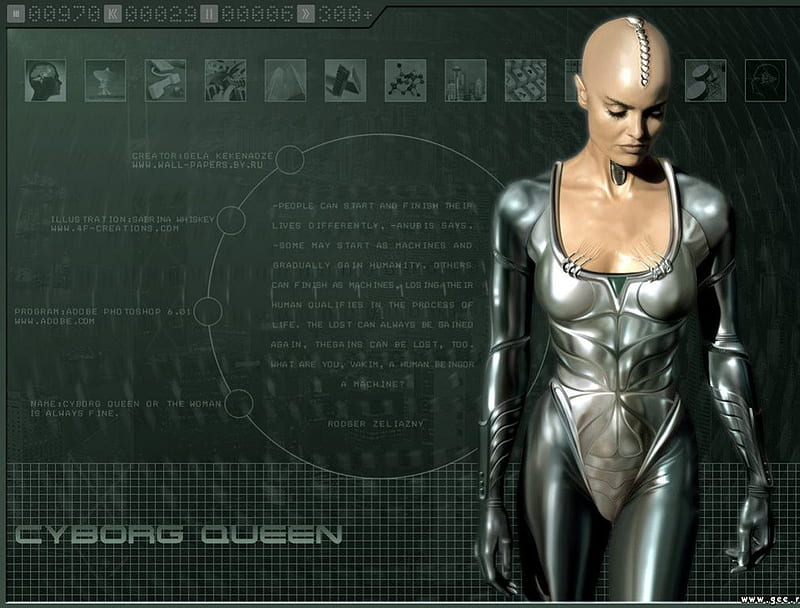The height and width of the screenshot is (608, 800).
Task: Click the 'CAN FINISH AS MACHINES, LOSING THEIR' line
Action: [372, 285]
